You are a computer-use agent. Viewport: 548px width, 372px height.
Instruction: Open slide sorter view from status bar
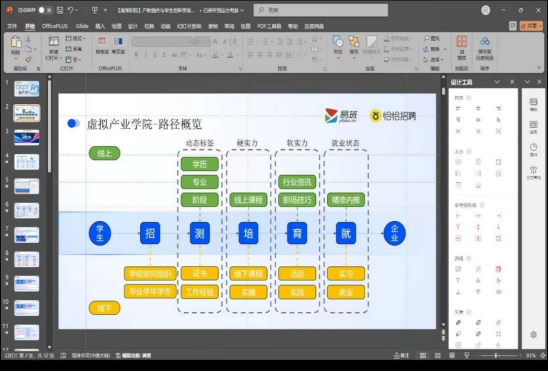tap(438, 356)
